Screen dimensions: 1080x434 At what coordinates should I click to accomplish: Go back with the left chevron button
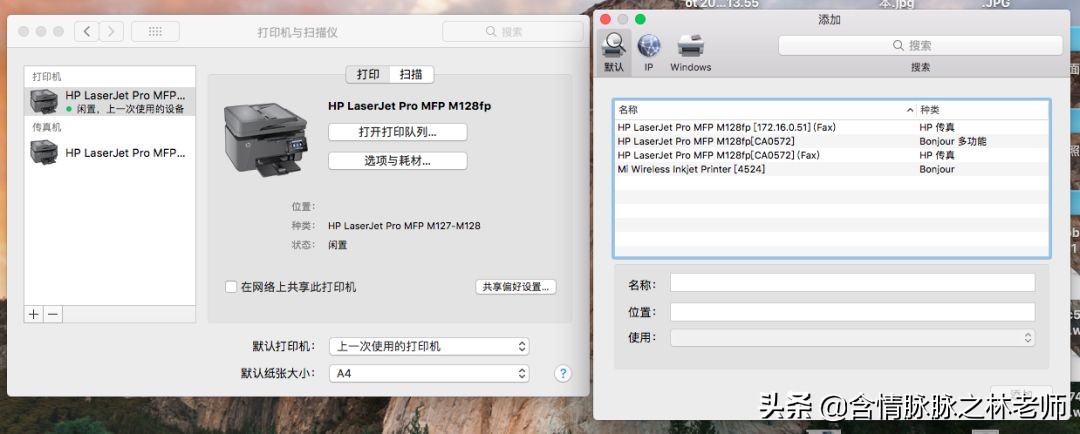[86, 32]
